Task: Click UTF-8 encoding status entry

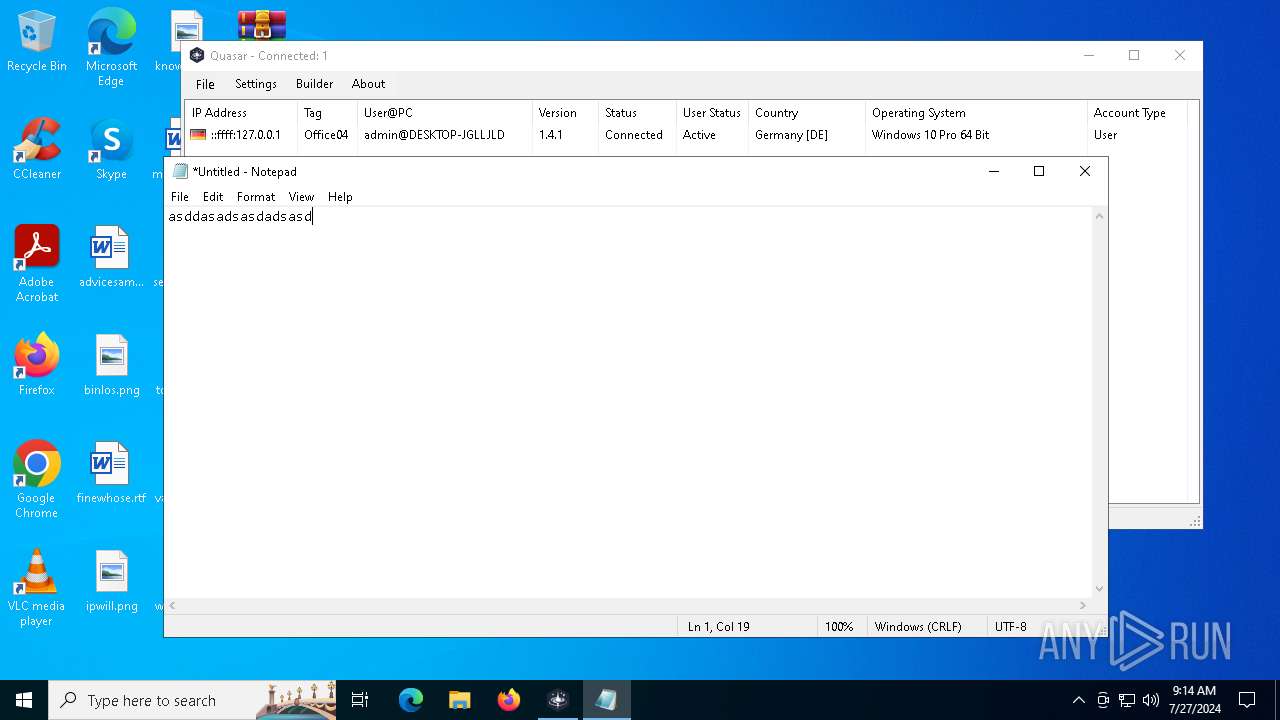Action: point(1010,627)
